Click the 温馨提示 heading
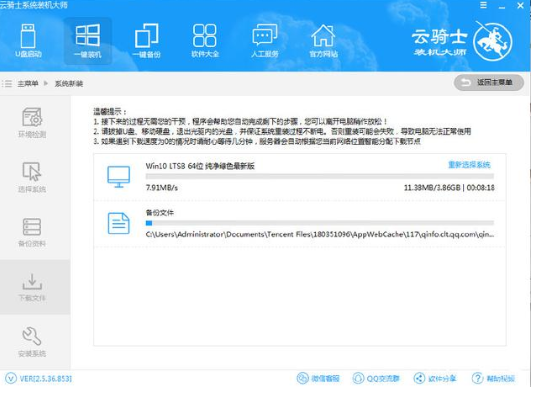Viewport: 533px width, 394px height. point(110,112)
